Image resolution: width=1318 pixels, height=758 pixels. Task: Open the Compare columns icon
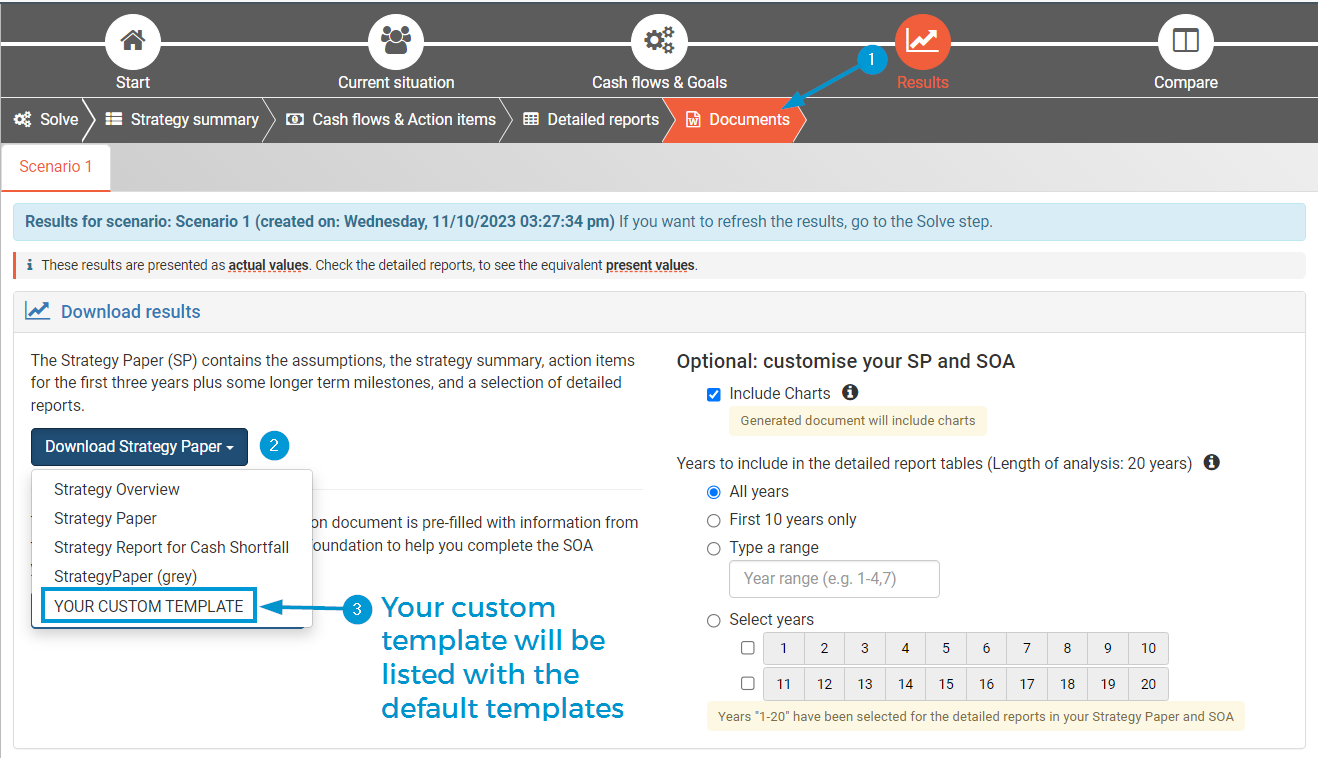coord(1185,42)
